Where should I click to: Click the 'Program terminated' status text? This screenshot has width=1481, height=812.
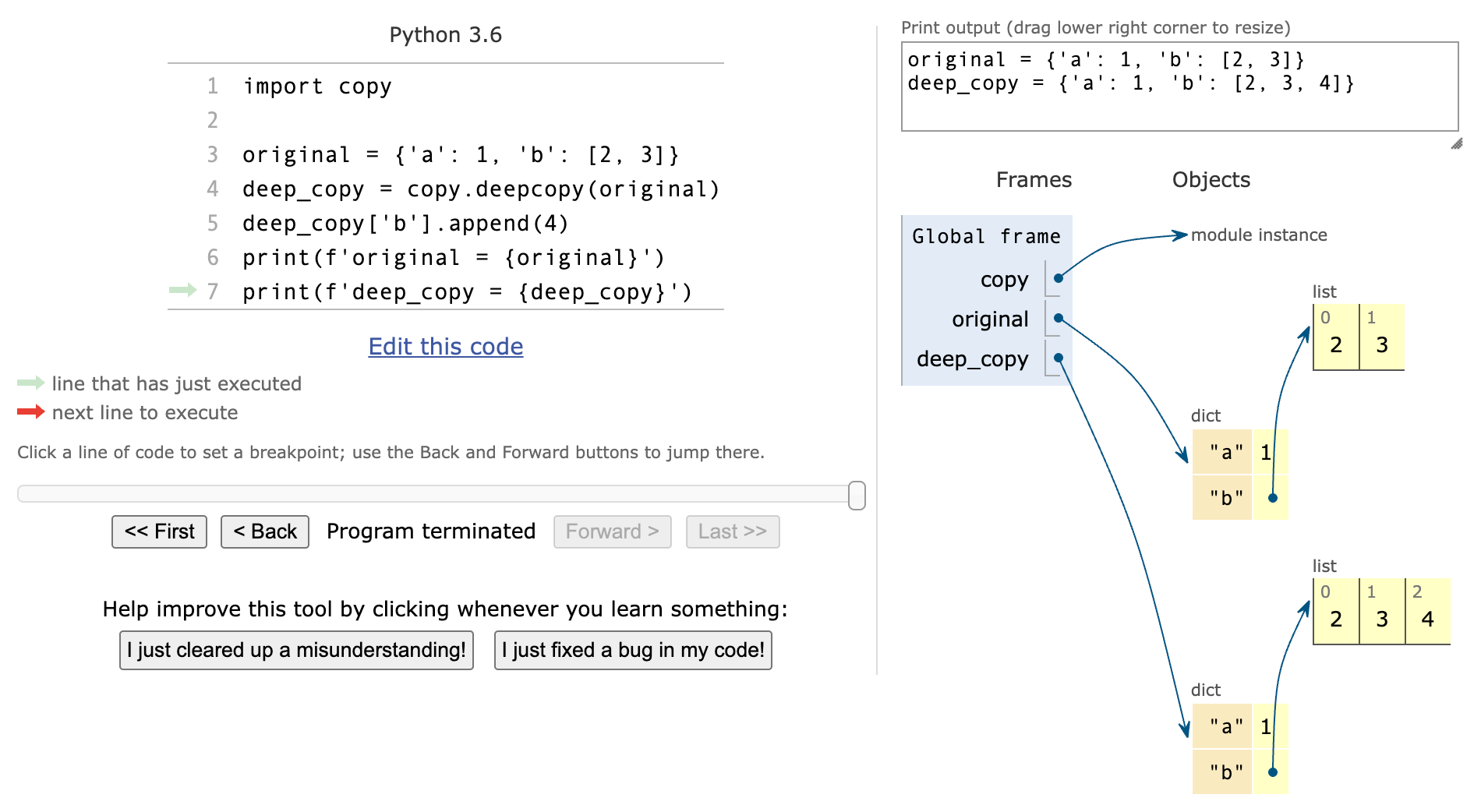click(x=431, y=531)
